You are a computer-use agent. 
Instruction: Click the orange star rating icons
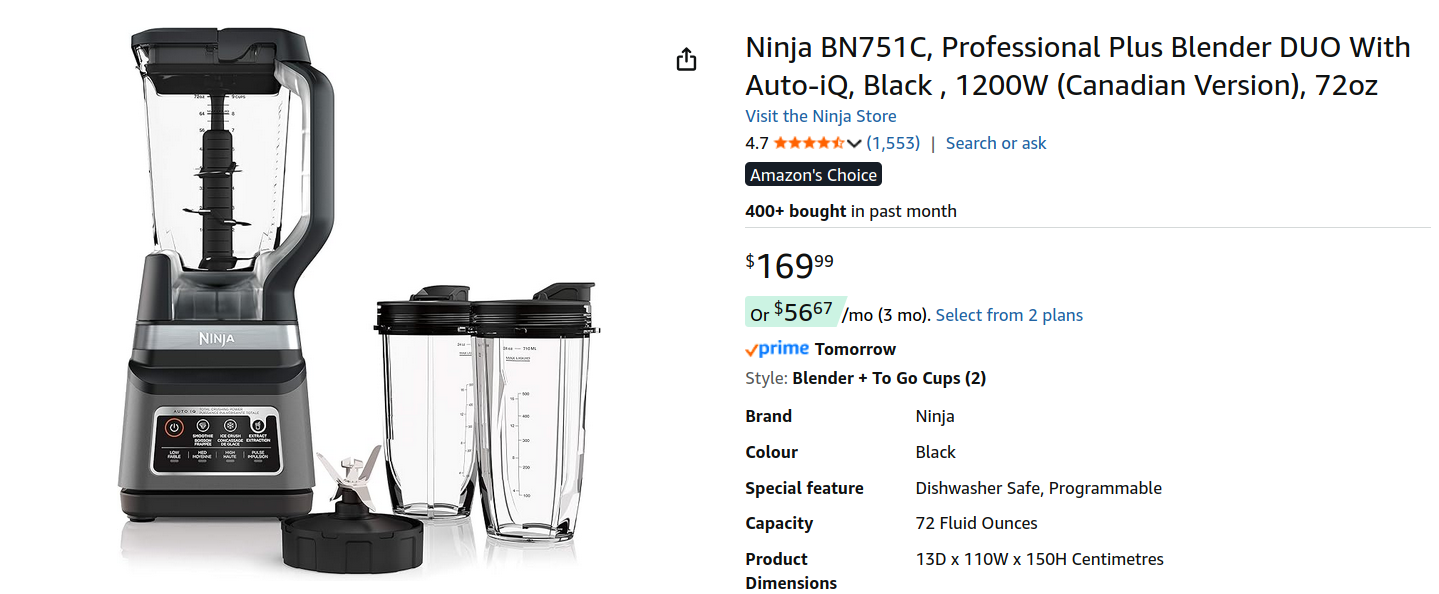[x=808, y=143]
